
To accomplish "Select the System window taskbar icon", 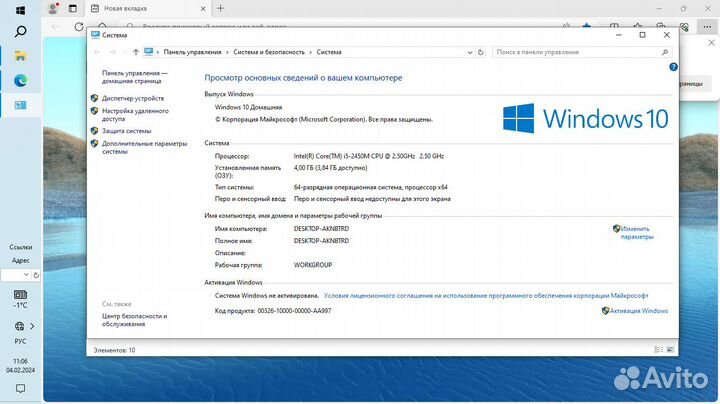I will [20, 105].
